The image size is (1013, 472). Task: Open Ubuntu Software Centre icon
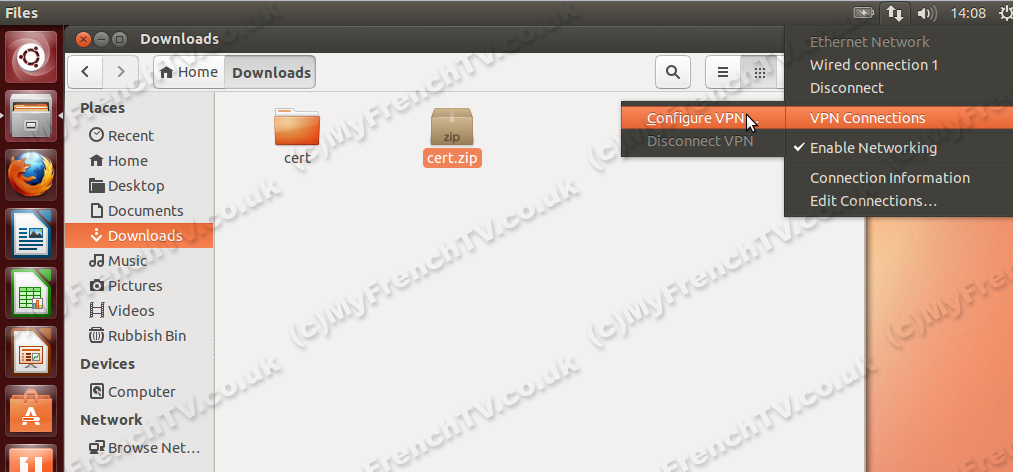(x=31, y=411)
